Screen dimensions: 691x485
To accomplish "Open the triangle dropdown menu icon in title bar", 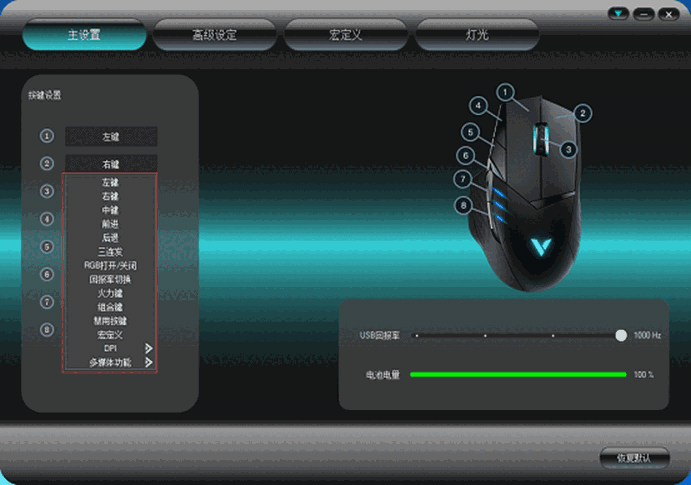I will (618, 14).
